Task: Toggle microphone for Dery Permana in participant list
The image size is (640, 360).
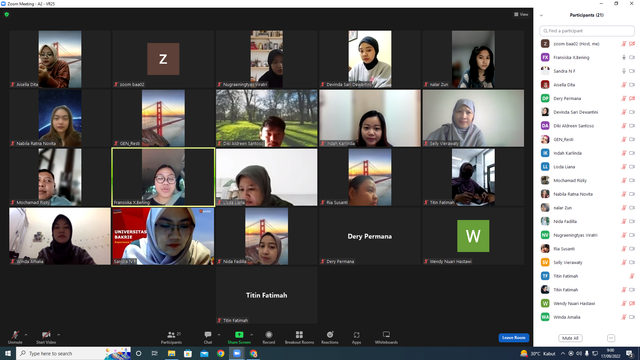Action: coord(624,98)
